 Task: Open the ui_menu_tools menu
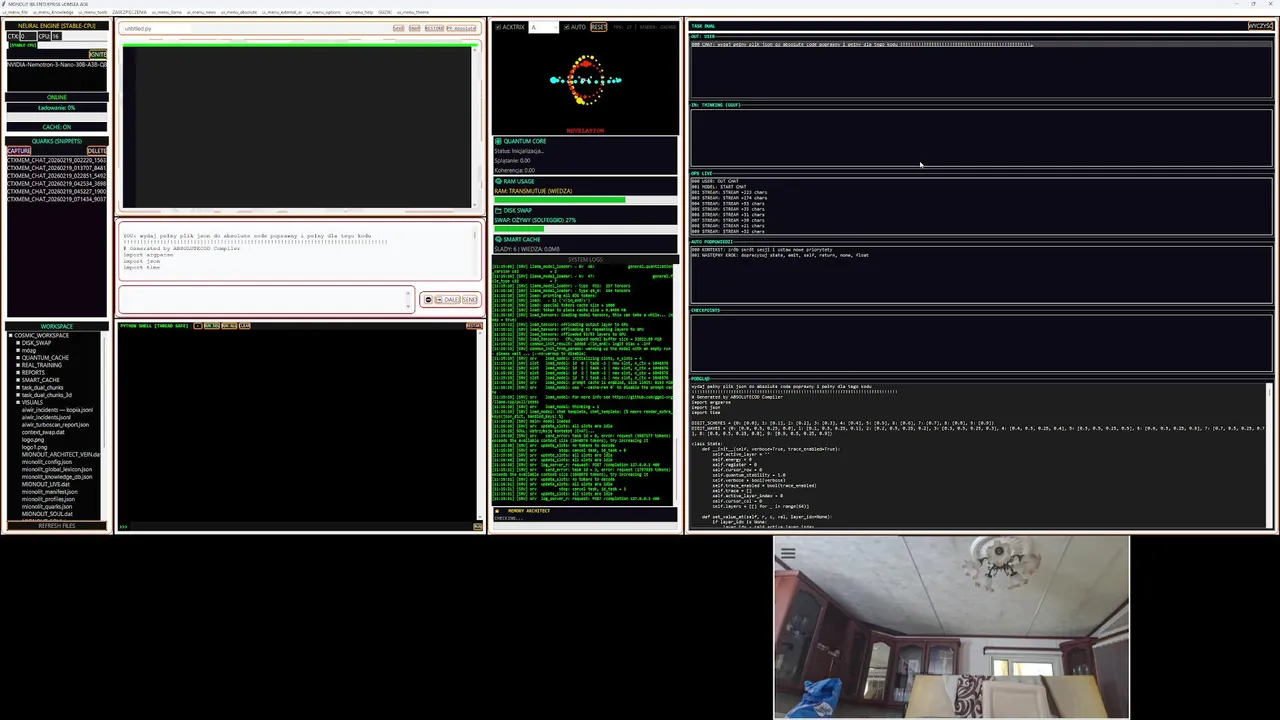click(93, 12)
